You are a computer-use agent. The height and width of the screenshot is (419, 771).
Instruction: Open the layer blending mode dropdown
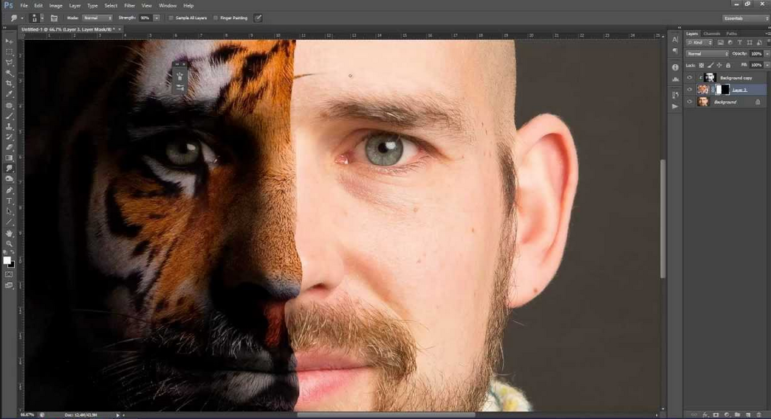706,53
